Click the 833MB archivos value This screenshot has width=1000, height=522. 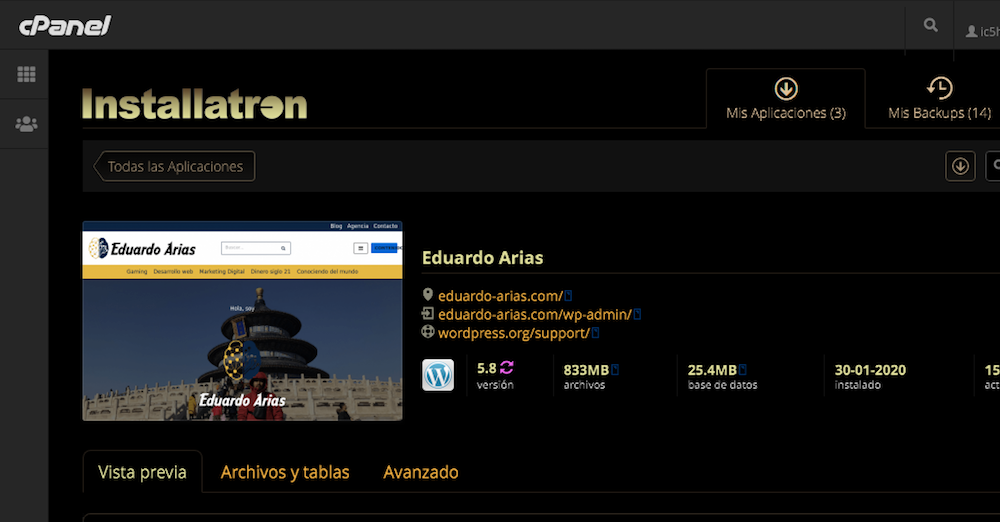[585, 370]
